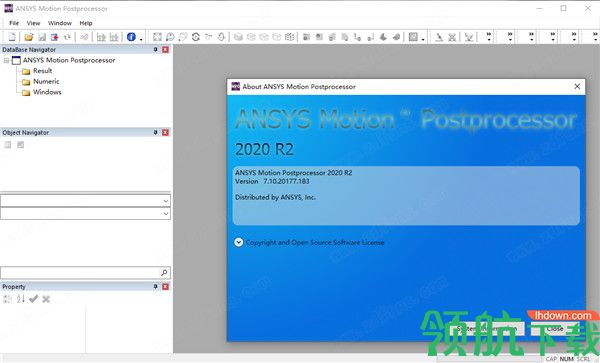Click the blue About info icon
The image size is (600, 363).
[131, 37]
